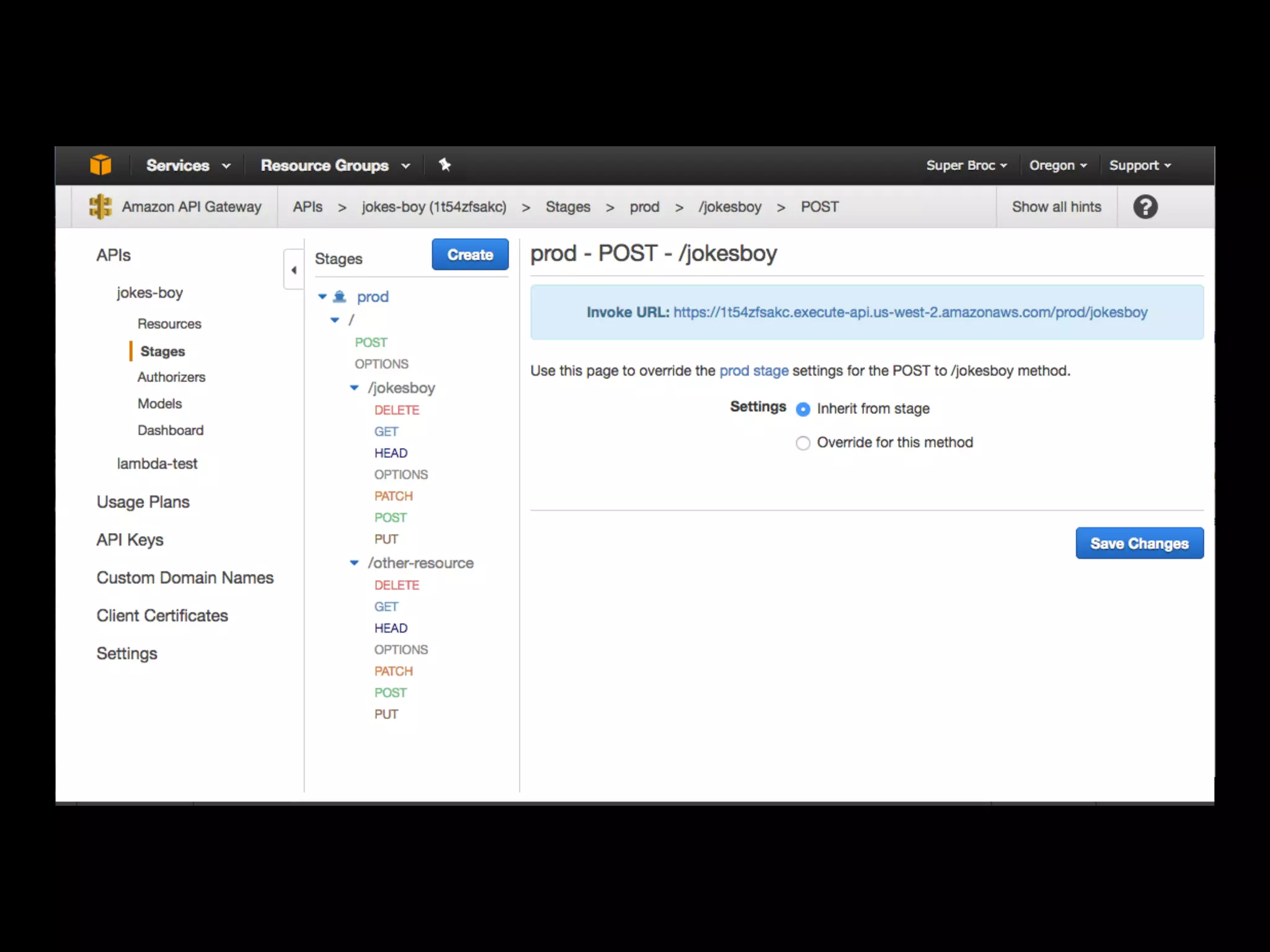The image size is (1270, 952).
Task: Open the help question mark icon
Action: click(x=1145, y=206)
